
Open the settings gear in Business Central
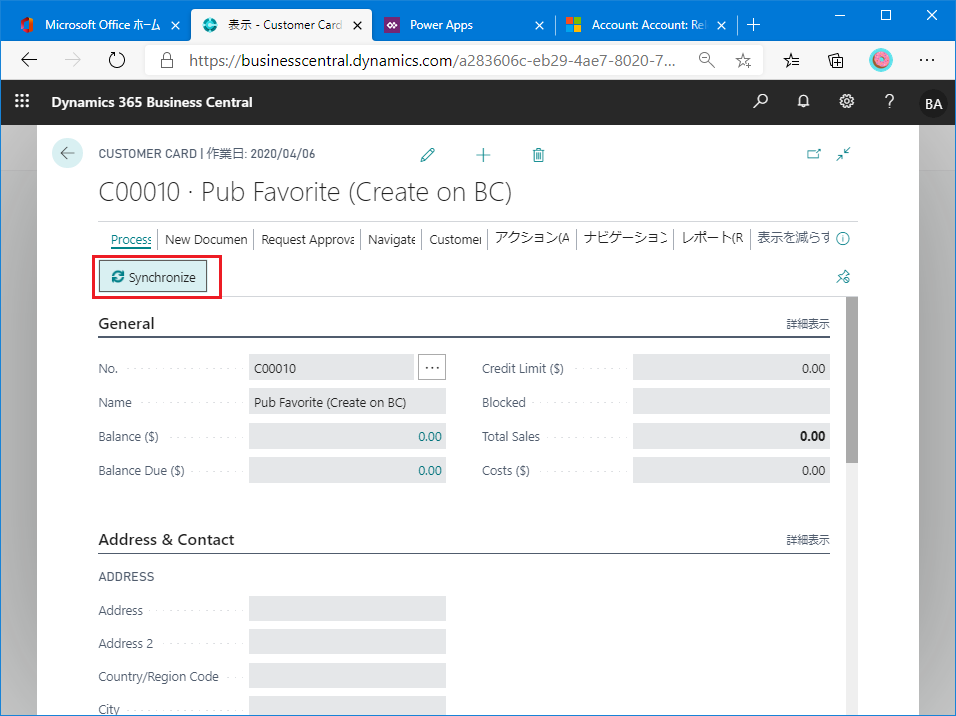click(x=847, y=101)
